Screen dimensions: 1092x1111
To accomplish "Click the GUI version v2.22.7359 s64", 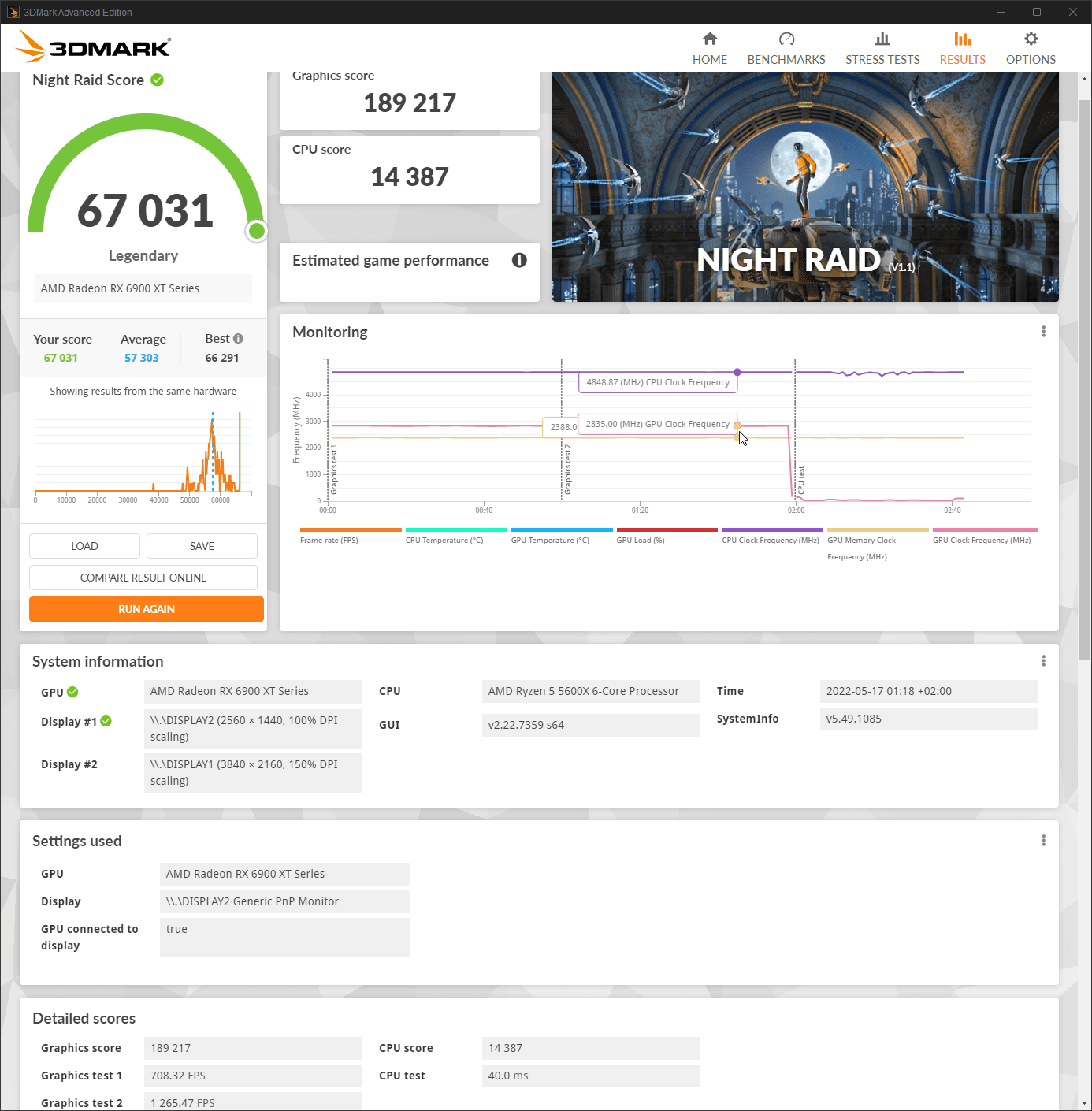I will (x=591, y=725).
